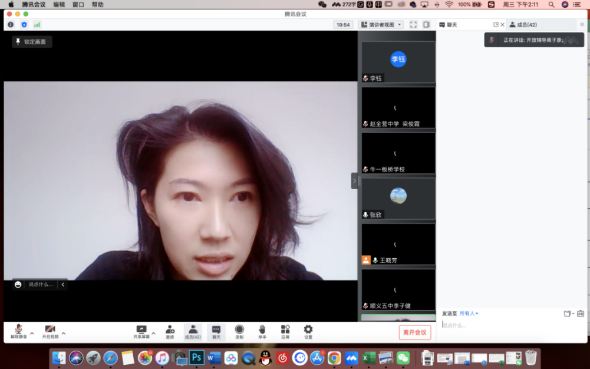Open the send-to recipient dropdown
The height and width of the screenshot is (369, 590).
point(468,313)
